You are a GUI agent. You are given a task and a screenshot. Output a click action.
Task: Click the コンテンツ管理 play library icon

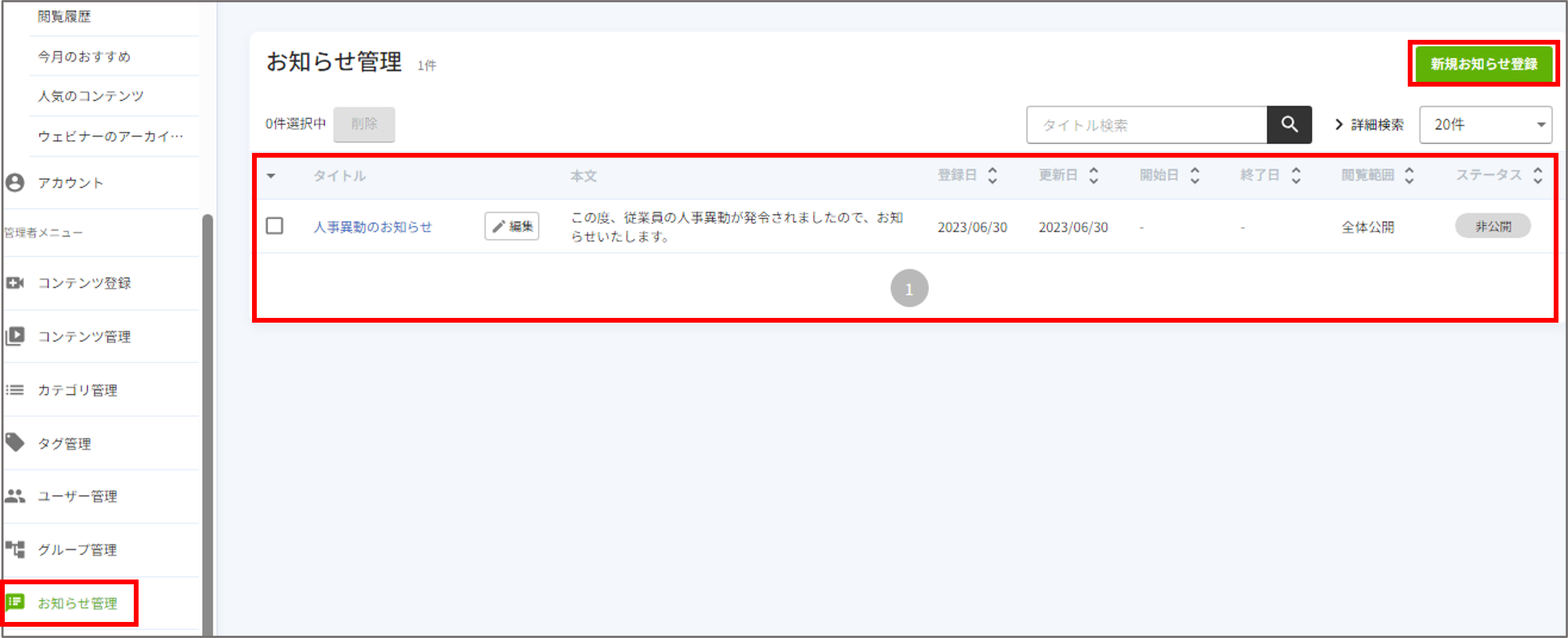pyautogui.click(x=15, y=336)
